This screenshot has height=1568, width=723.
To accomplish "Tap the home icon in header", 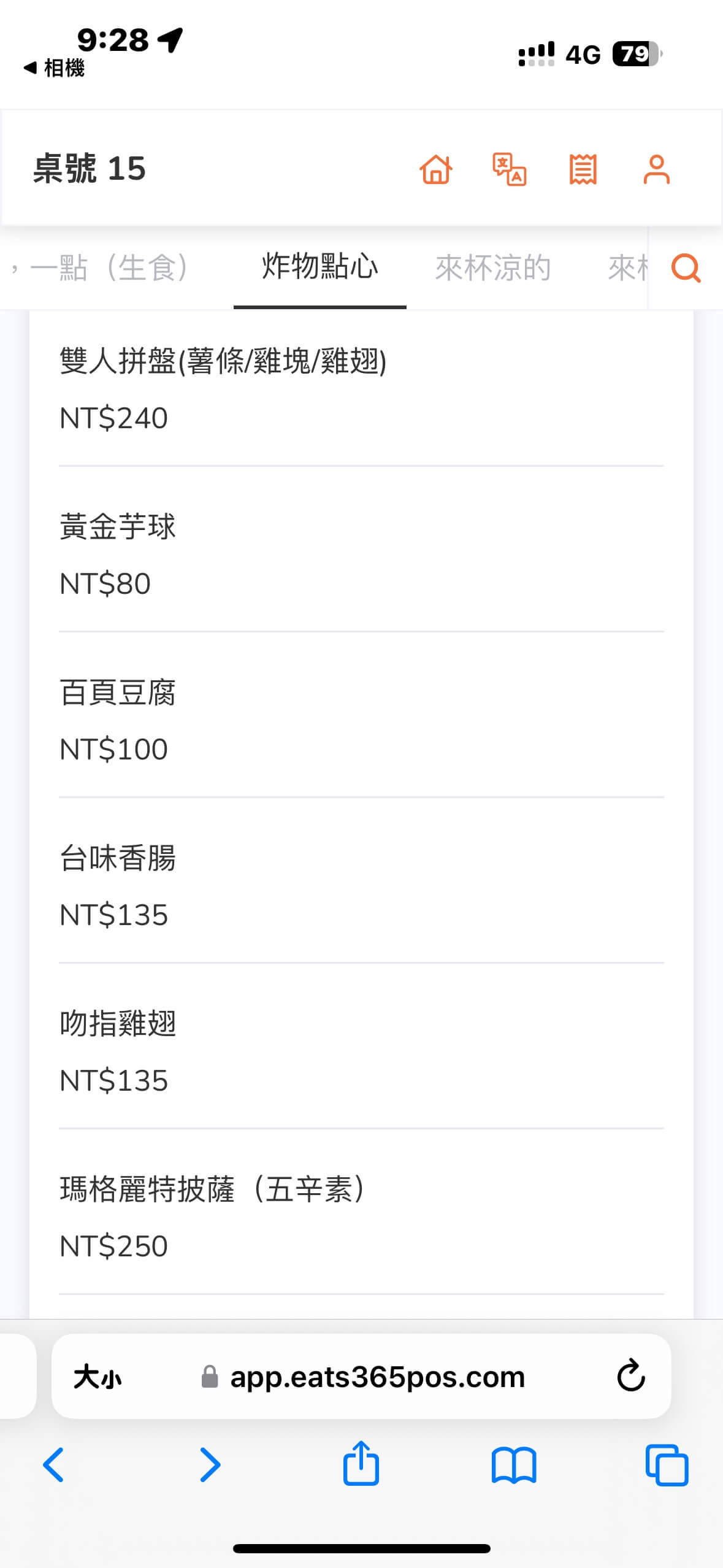I will pos(436,169).
